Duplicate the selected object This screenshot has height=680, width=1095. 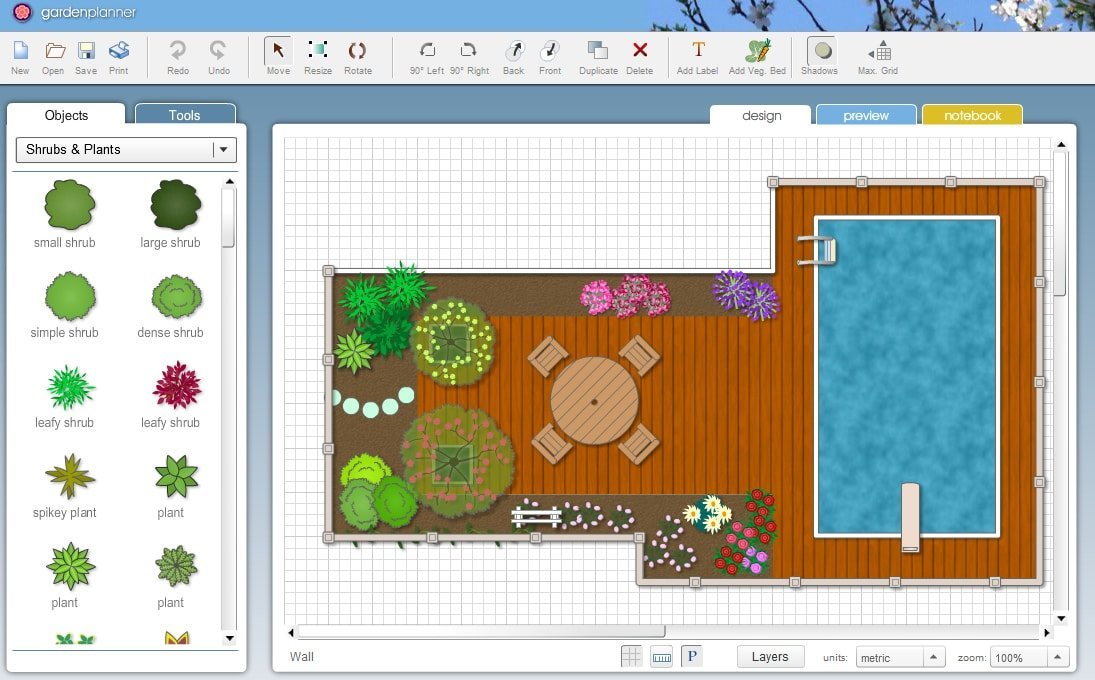pos(598,56)
